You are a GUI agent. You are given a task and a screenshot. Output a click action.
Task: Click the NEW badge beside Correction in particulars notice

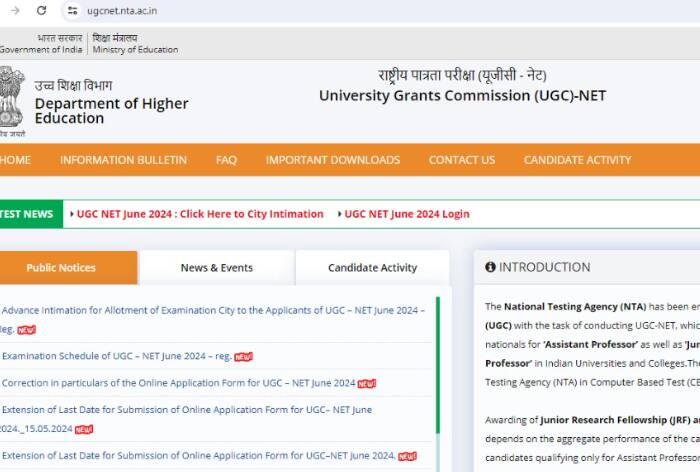[x=367, y=384]
